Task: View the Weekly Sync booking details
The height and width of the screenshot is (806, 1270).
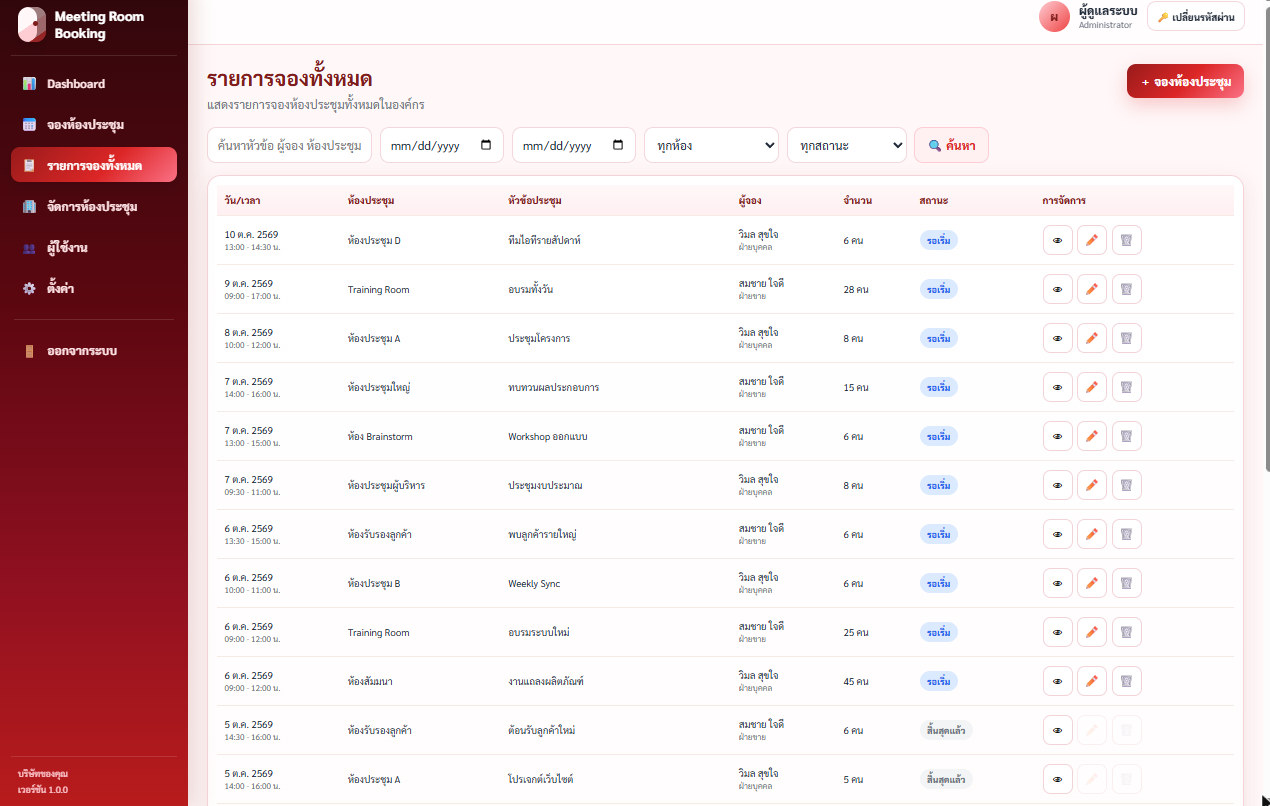Action: [1057, 583]
